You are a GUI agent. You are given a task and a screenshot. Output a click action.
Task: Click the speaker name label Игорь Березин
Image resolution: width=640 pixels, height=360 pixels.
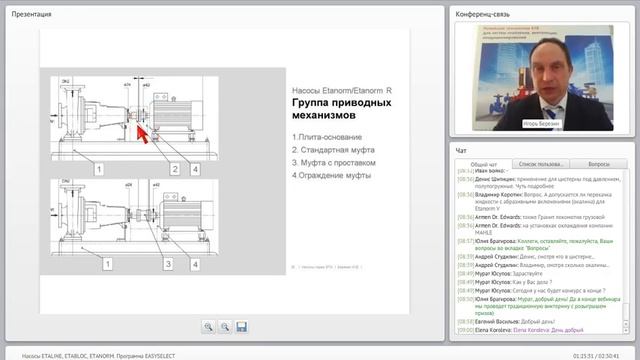541,124
